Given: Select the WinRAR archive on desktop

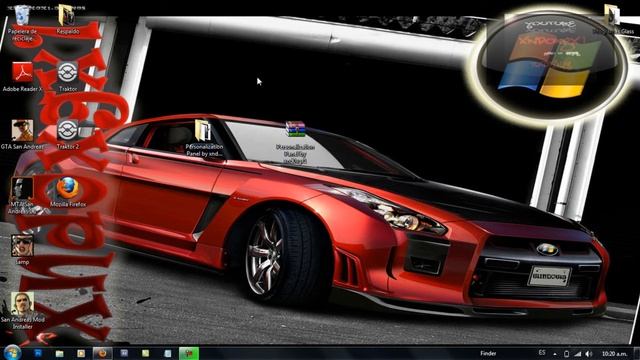Looking at the screenshot, I should [x=295, y=142].
